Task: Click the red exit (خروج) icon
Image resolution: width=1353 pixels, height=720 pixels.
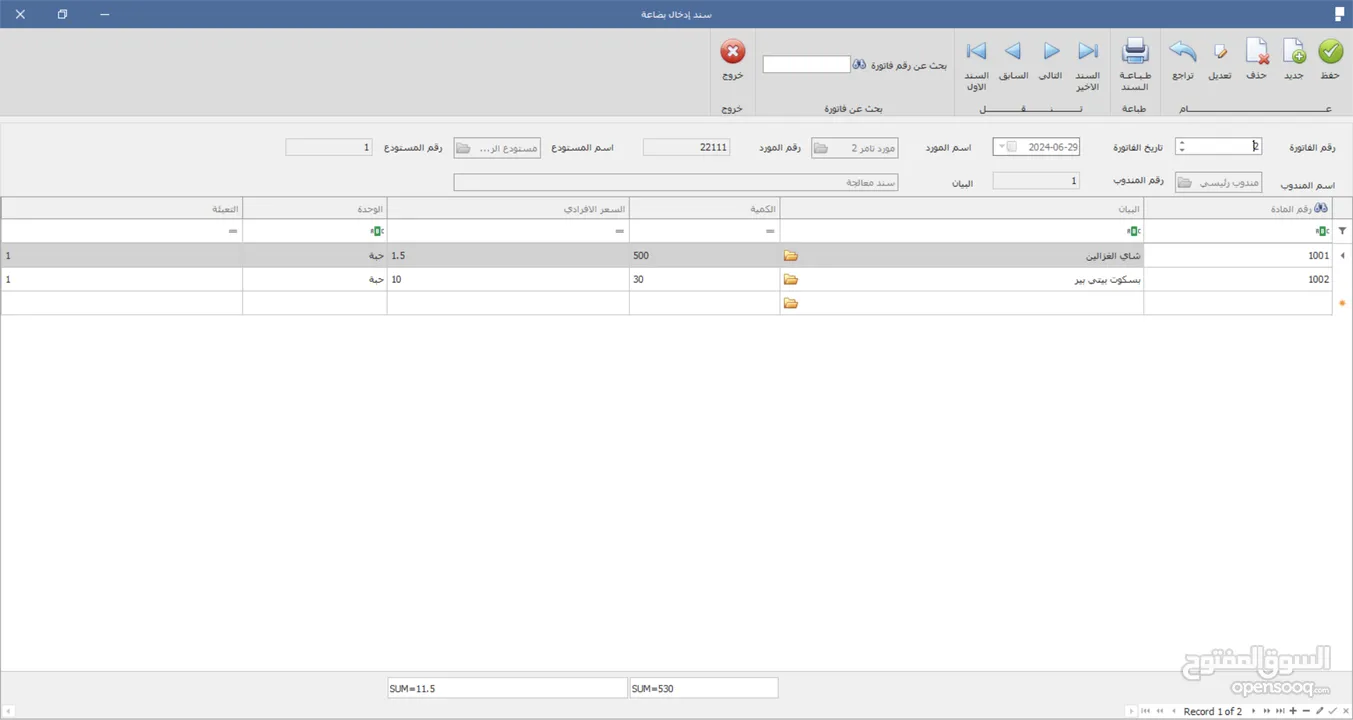Action: 733,52
